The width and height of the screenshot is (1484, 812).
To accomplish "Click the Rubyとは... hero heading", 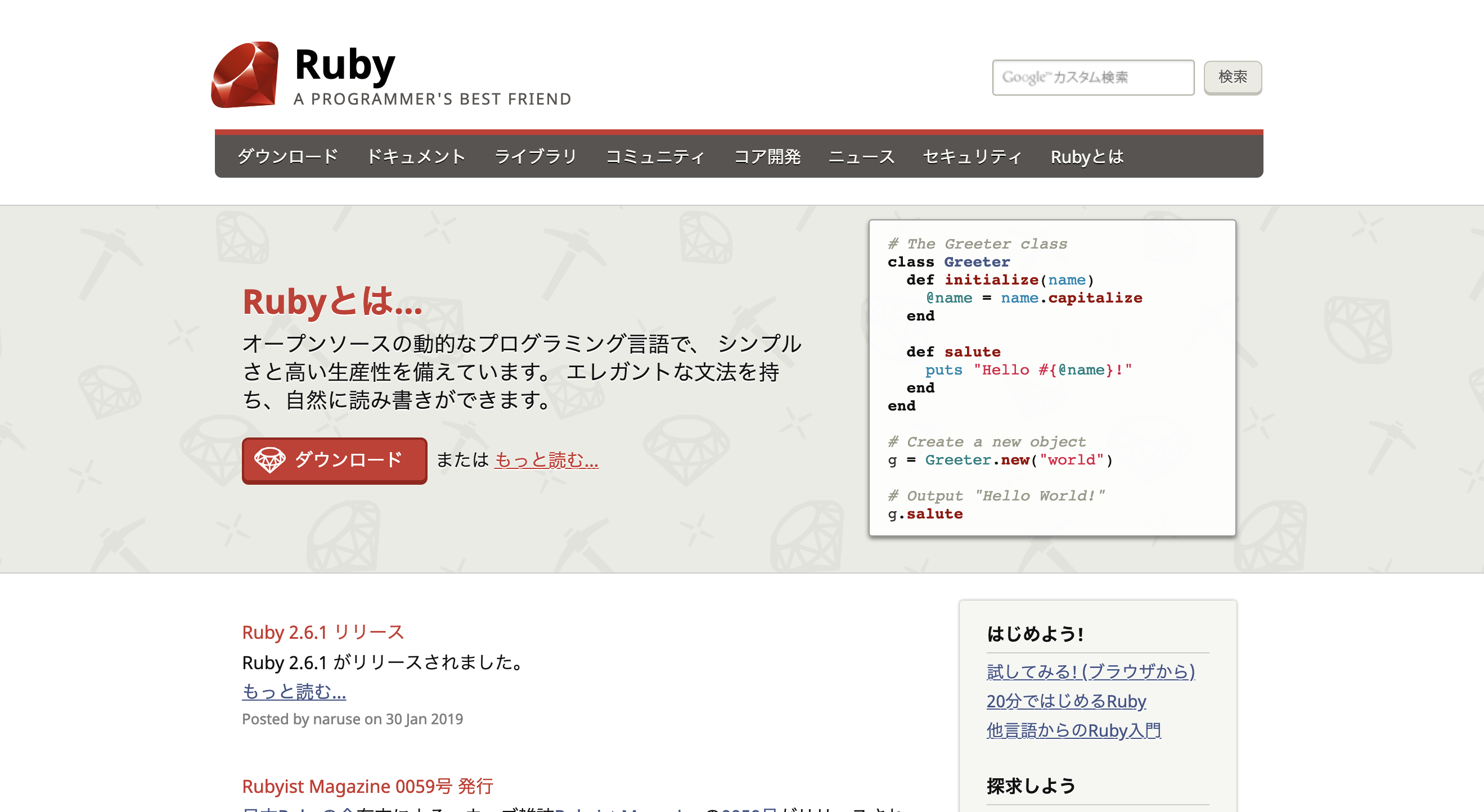I will tap(332, 301).
